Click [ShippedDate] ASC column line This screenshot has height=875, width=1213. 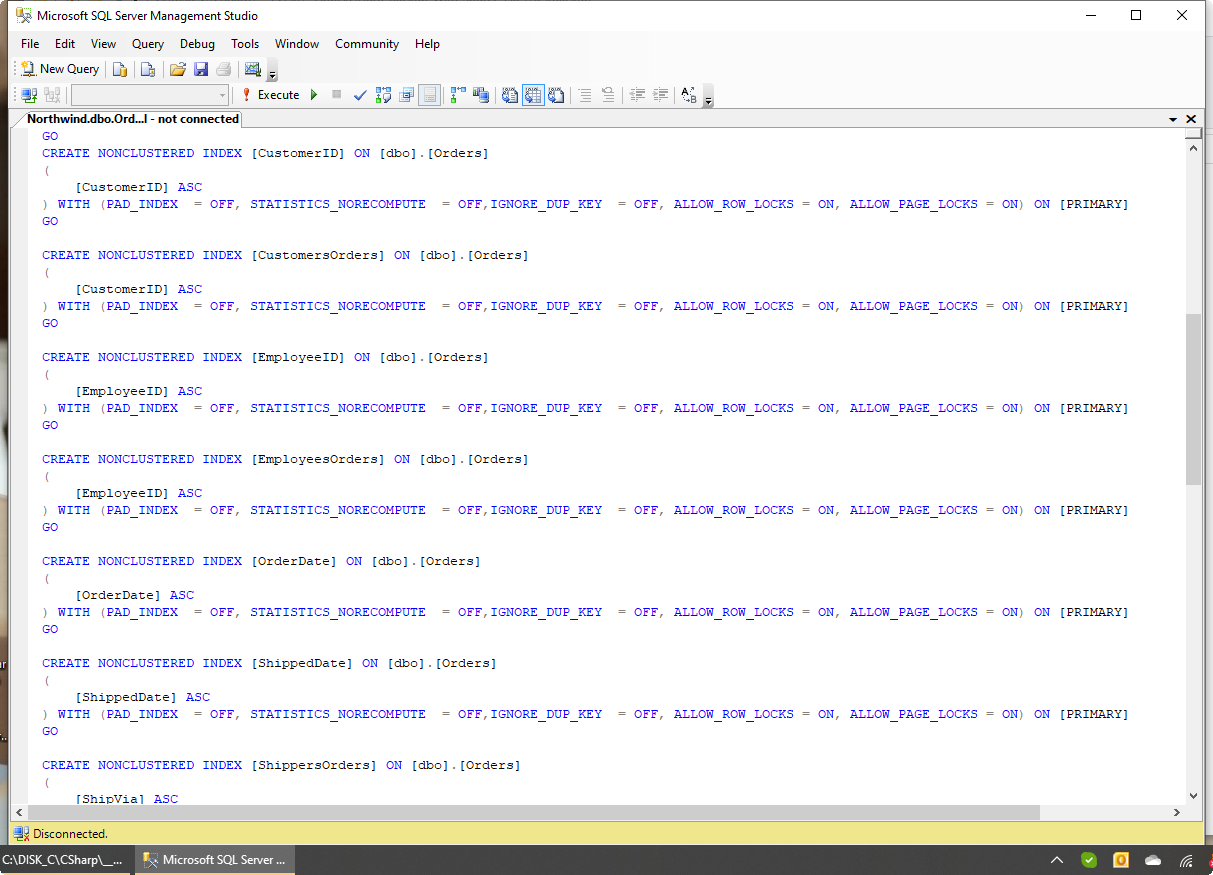click(142, 697)
